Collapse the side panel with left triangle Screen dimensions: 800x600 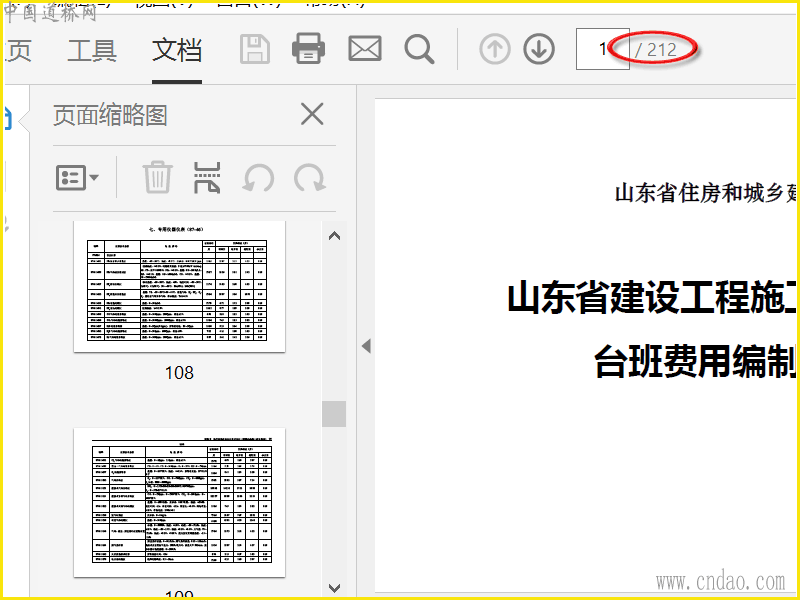pyautogui.click(x=366, y=346)
